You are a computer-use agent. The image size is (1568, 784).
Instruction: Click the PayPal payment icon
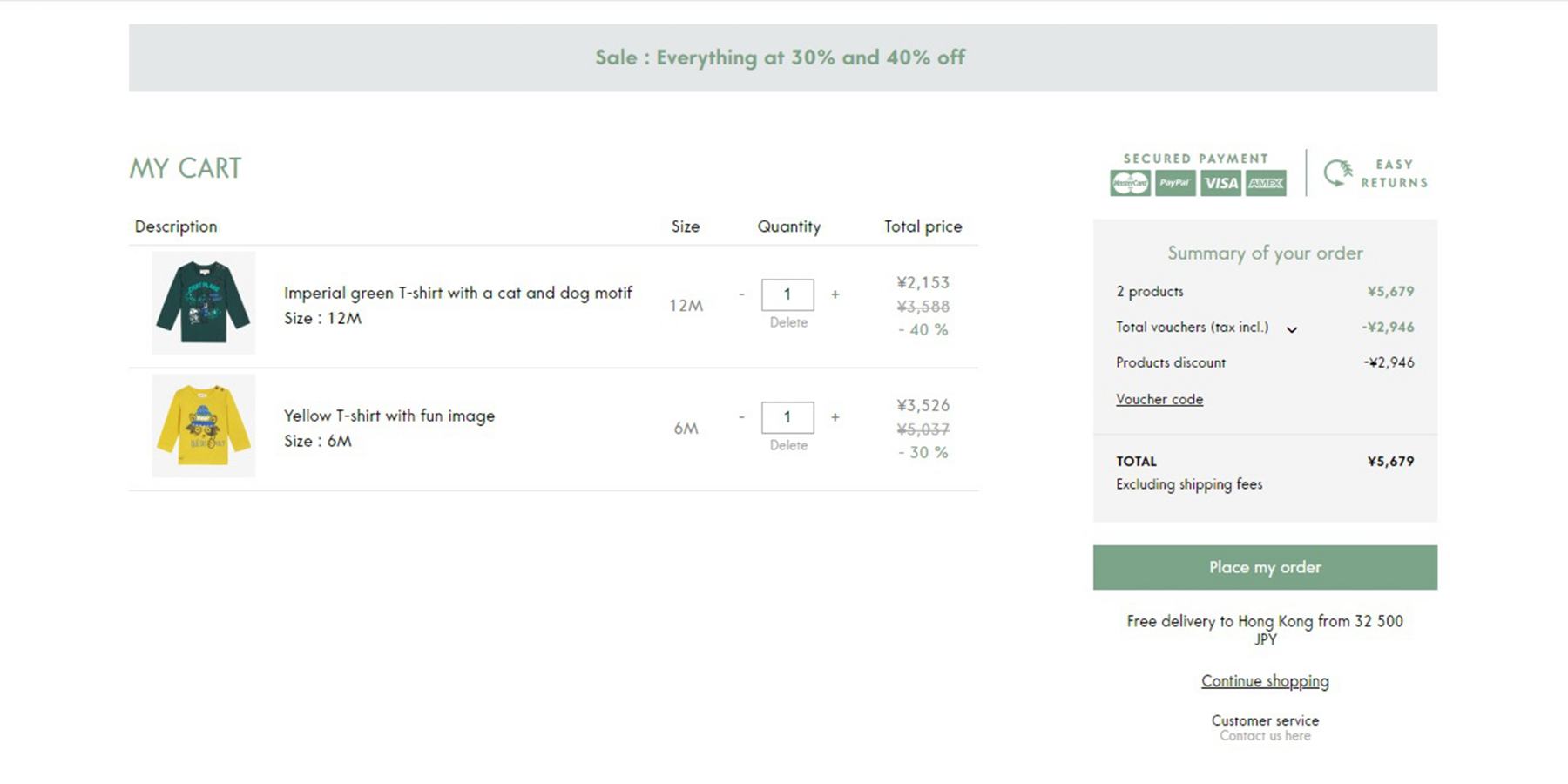pyautogui.click(x=1175, y=183)
